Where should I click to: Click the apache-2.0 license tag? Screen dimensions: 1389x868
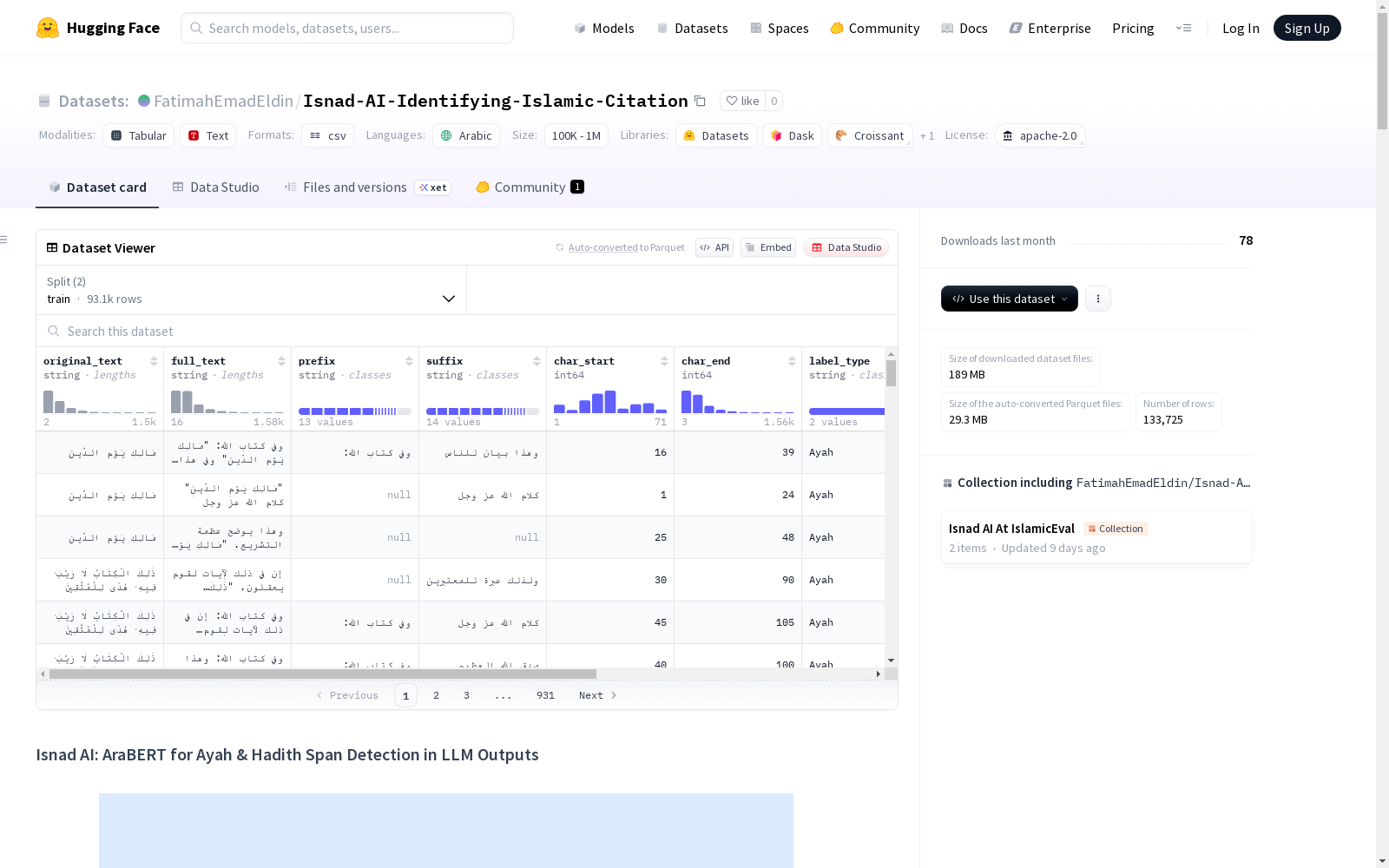pyautogui.click(x=1040, y=135)
